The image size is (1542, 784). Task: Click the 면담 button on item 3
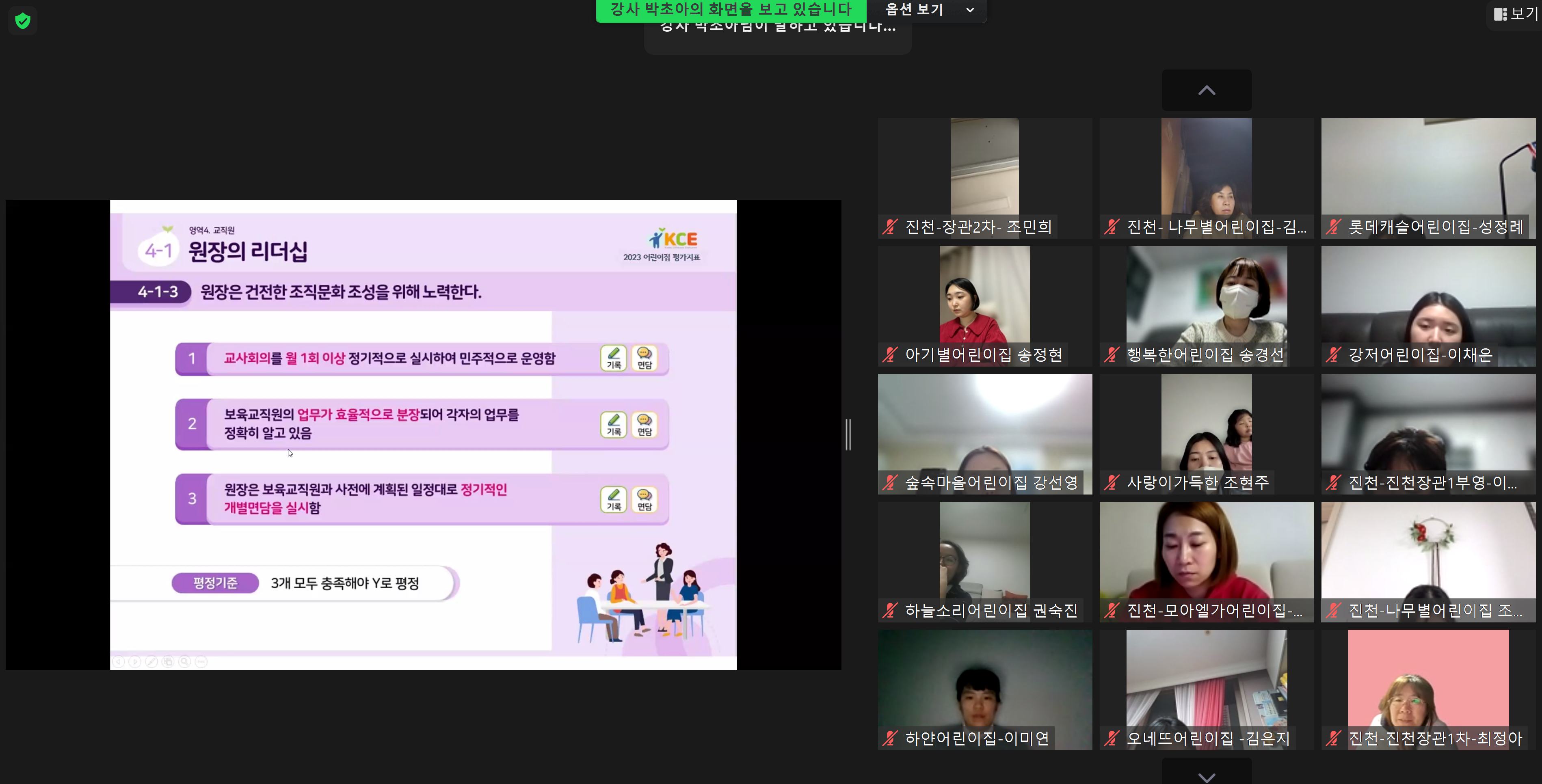click(x=644, y=499)
